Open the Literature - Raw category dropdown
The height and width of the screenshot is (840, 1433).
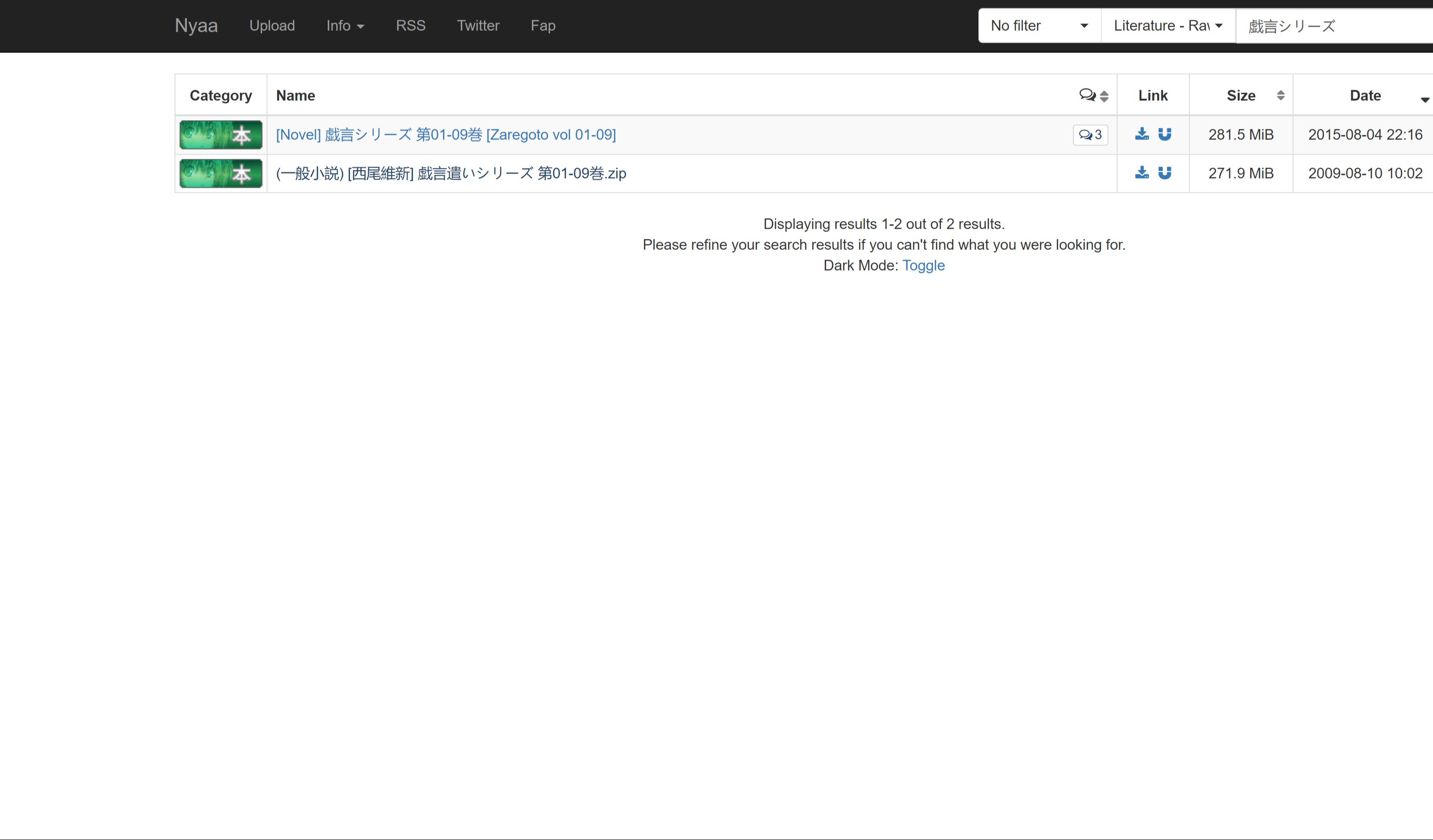pyautogui.click(x=1168, y=26)
